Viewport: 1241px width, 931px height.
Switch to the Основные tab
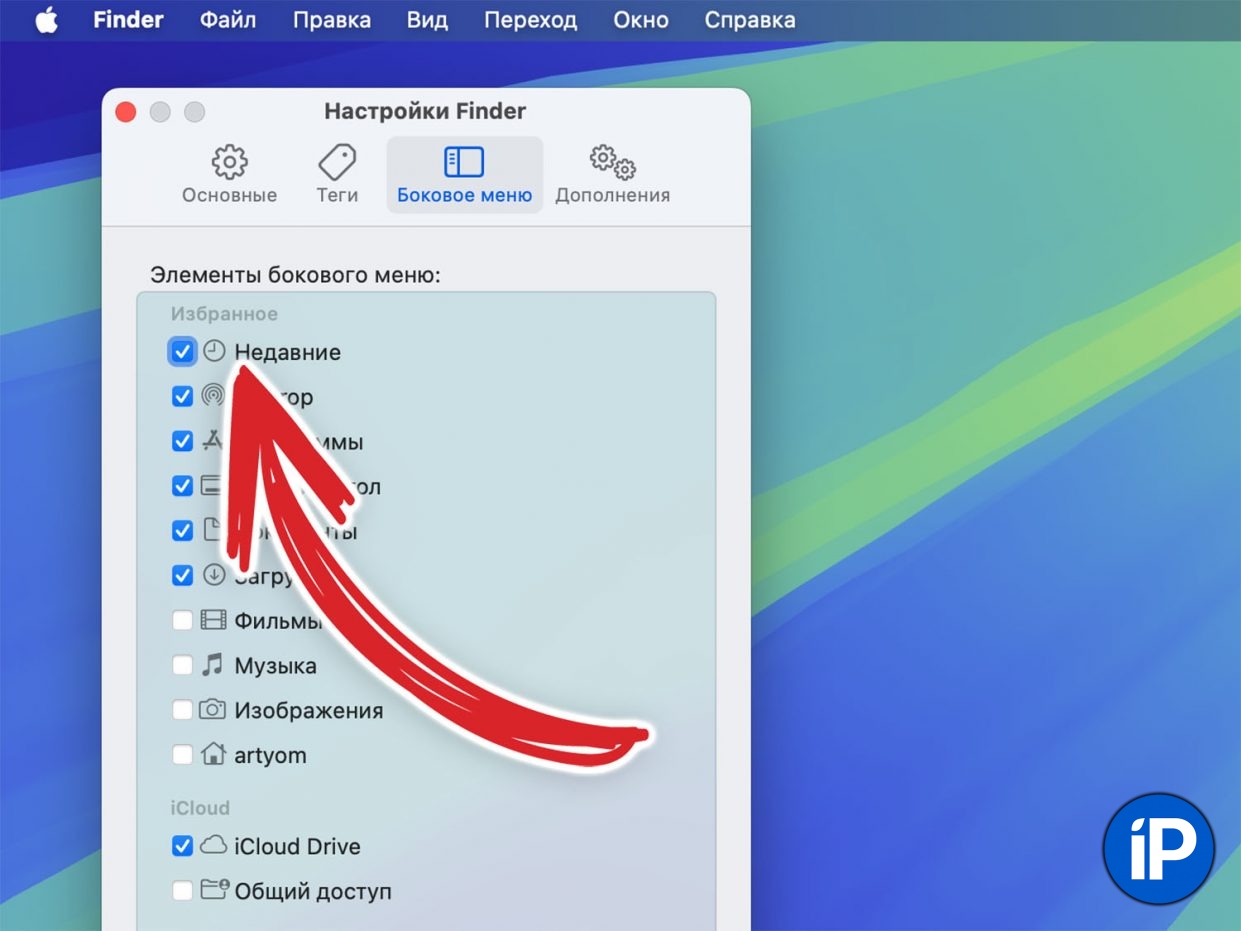pyautogui.click(x=229, y=175)
